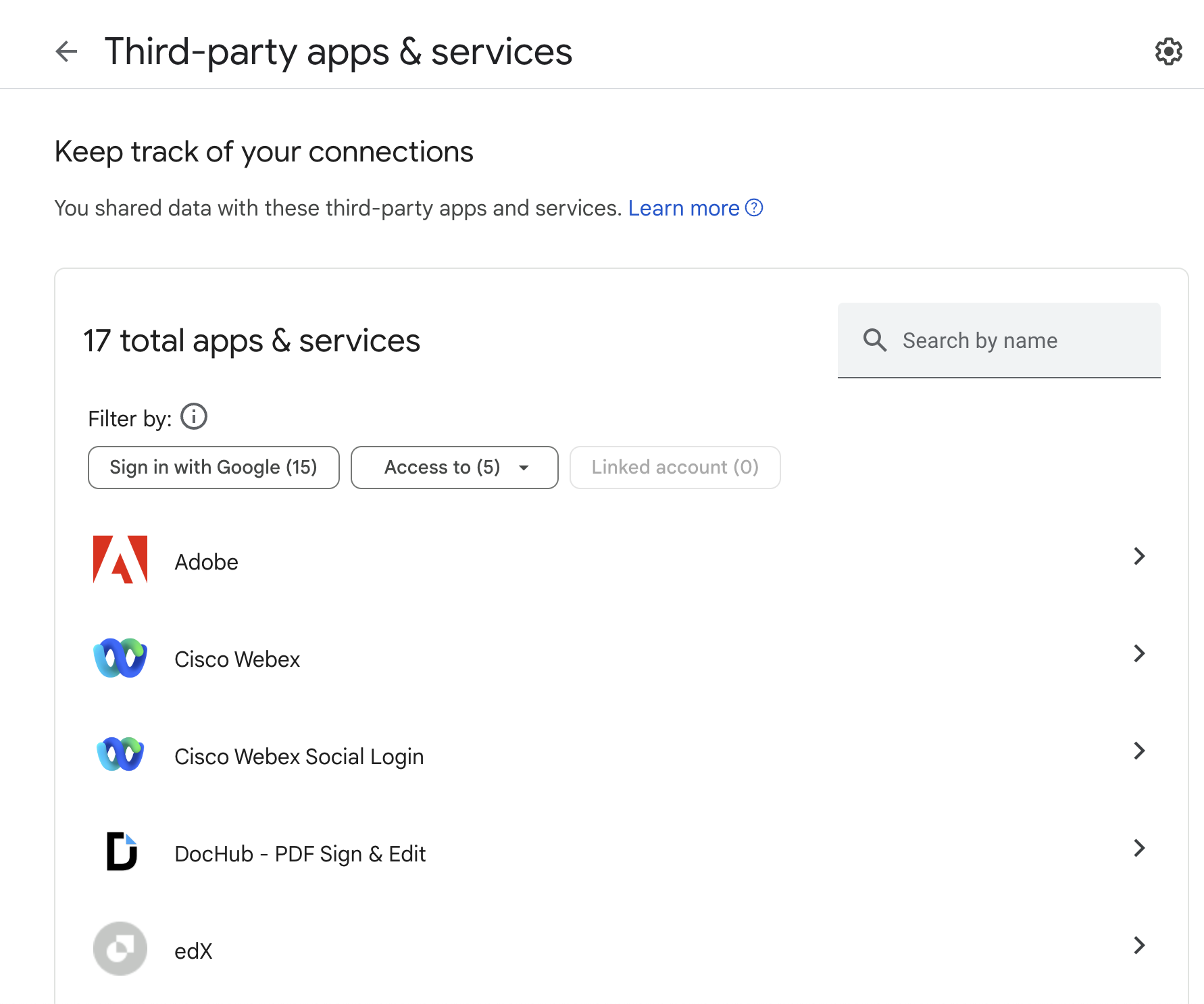Open account settings via the gear icon

(1168, 51)
